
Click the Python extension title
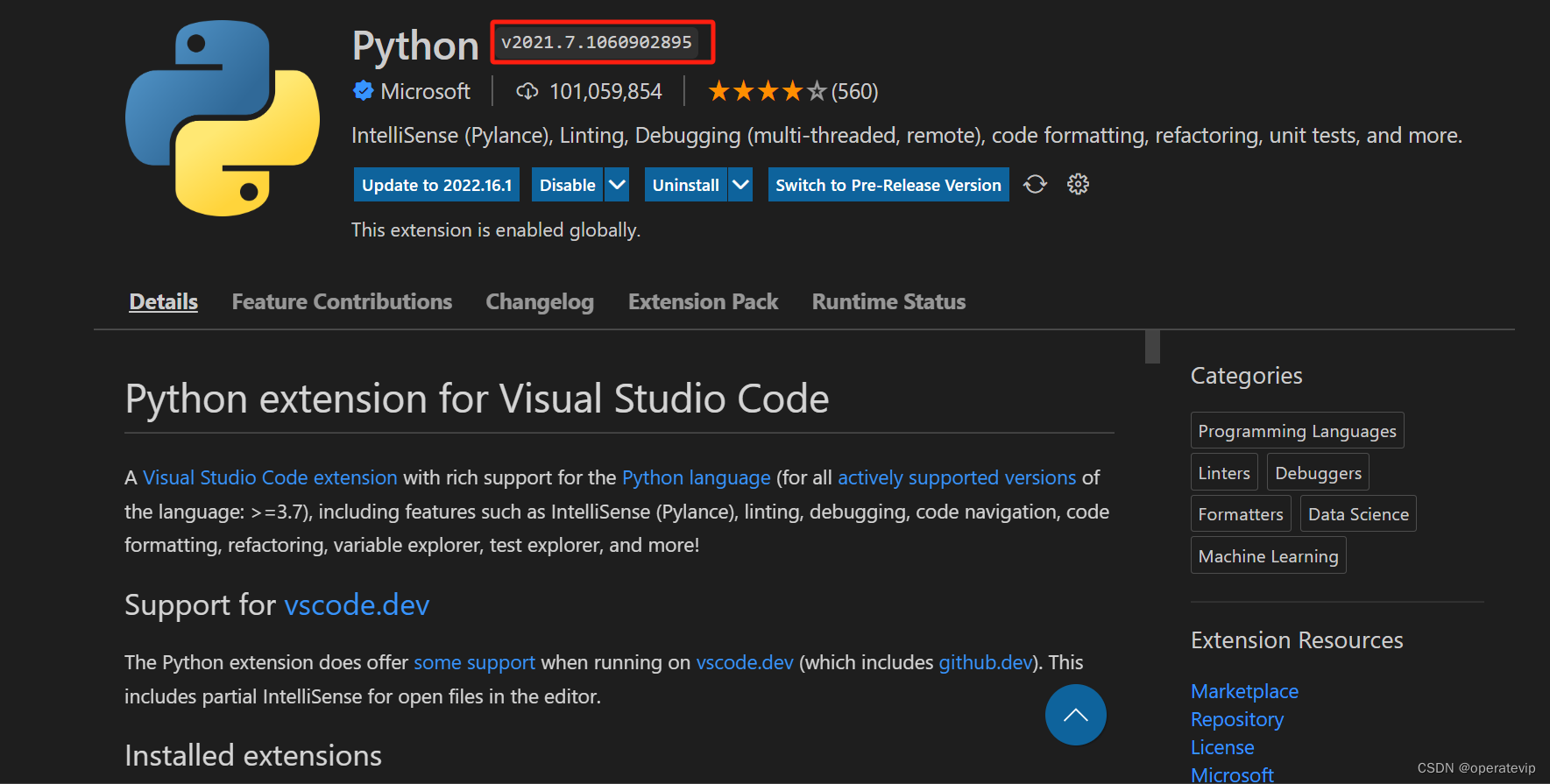click(x=415, y=45)
